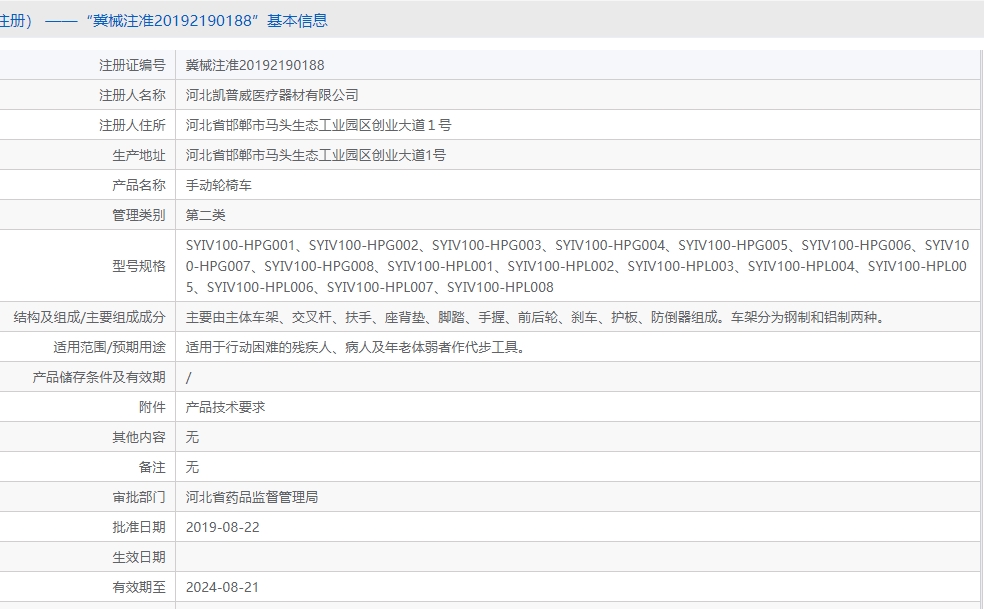Click the company name 河北凯普威医疗器材有限公司
Image resolution: width=984 pixels, height=609 pixels.
point(272,95)
